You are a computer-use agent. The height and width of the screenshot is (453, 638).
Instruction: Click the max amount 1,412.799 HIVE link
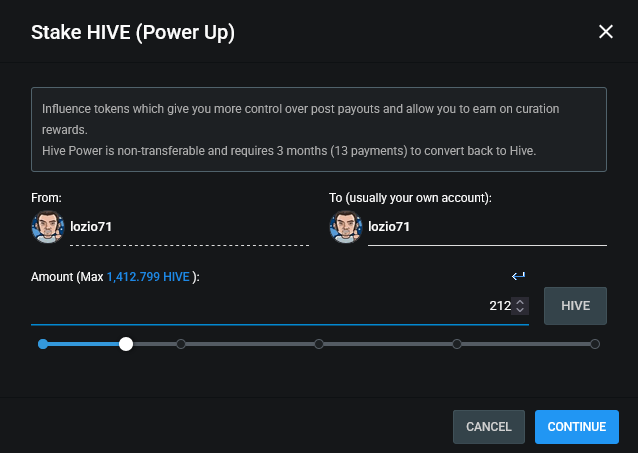[148, 277]
